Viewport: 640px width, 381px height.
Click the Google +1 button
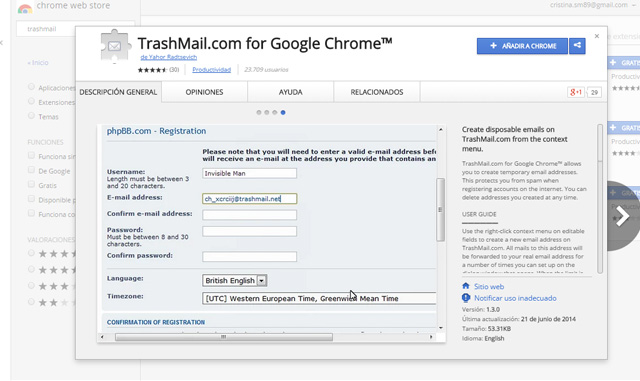coord(576,92)
